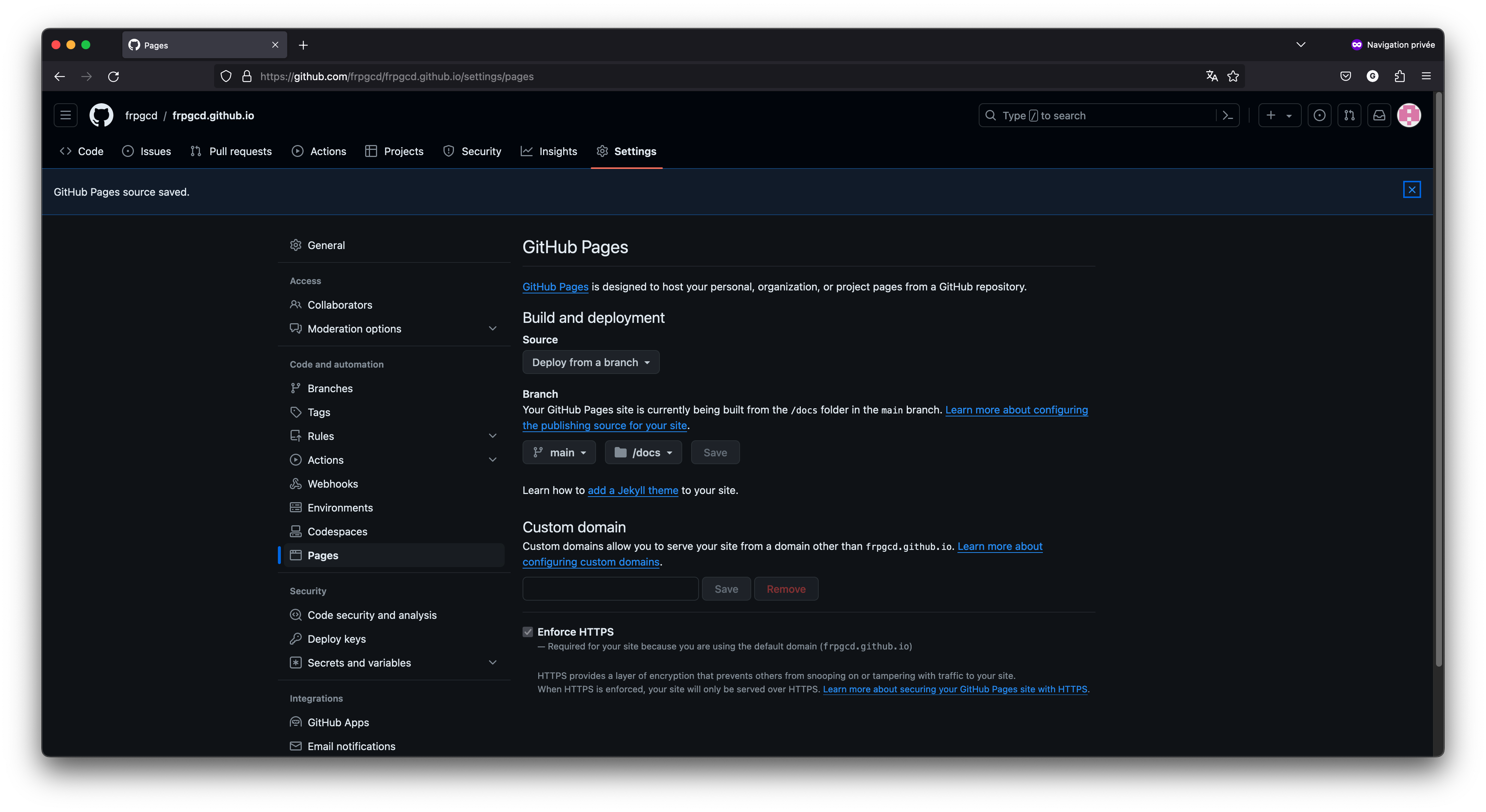Screen dimensions: 1486x812
Task: Open the Actions repository tab
Action: point(319,151)
